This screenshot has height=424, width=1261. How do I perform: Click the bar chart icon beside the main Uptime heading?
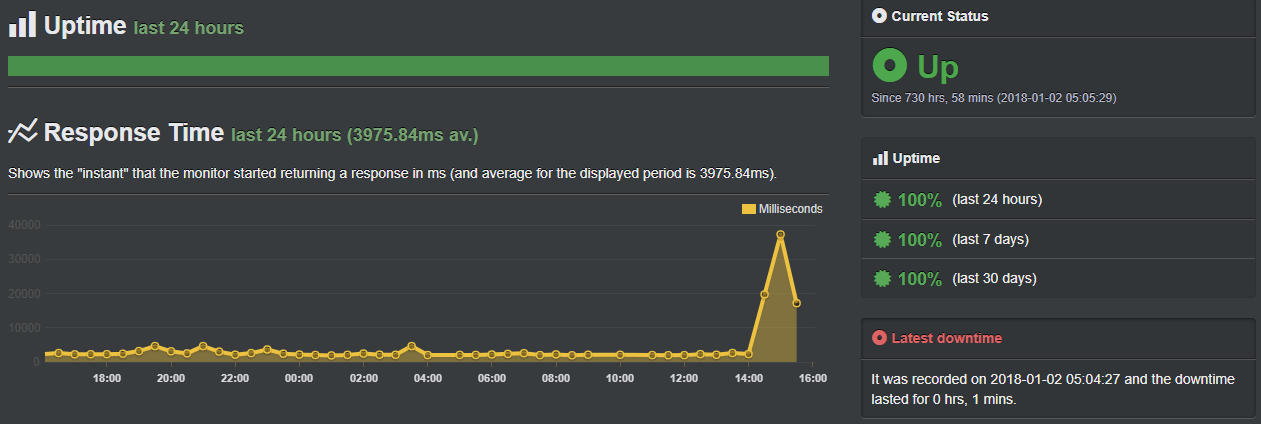pos(22,24)
